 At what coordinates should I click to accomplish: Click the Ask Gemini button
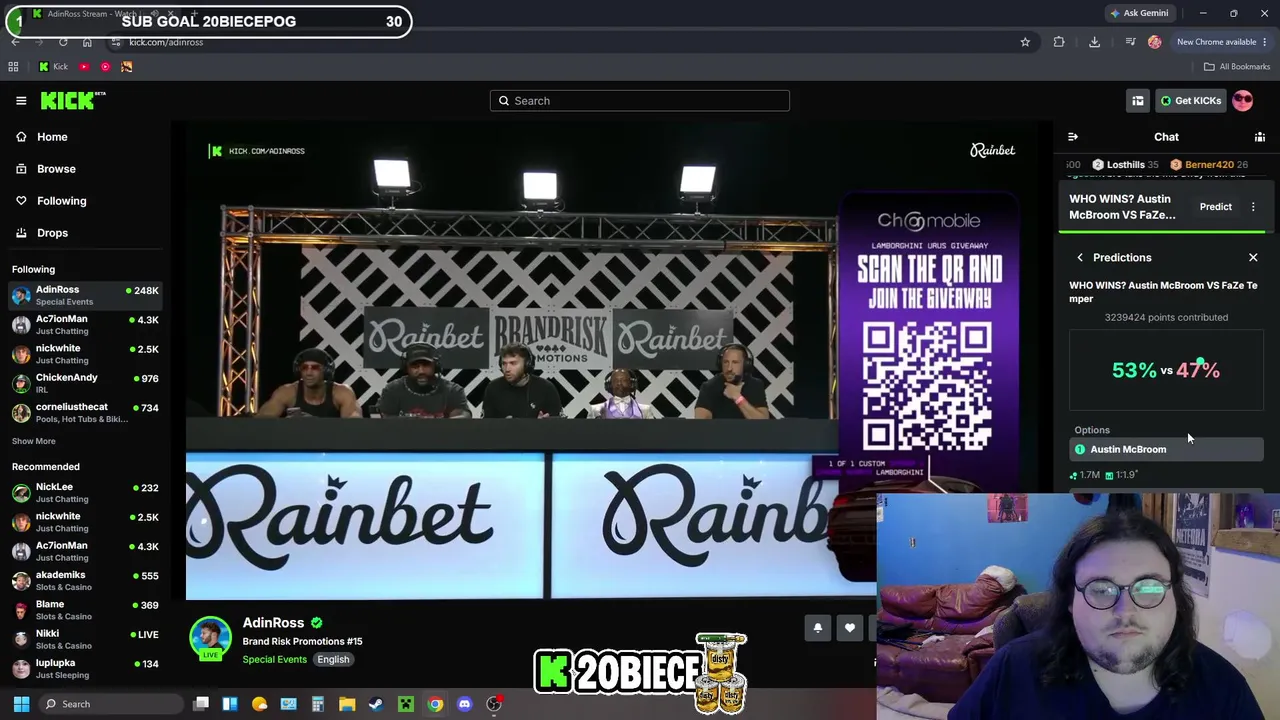[1139, 13]
